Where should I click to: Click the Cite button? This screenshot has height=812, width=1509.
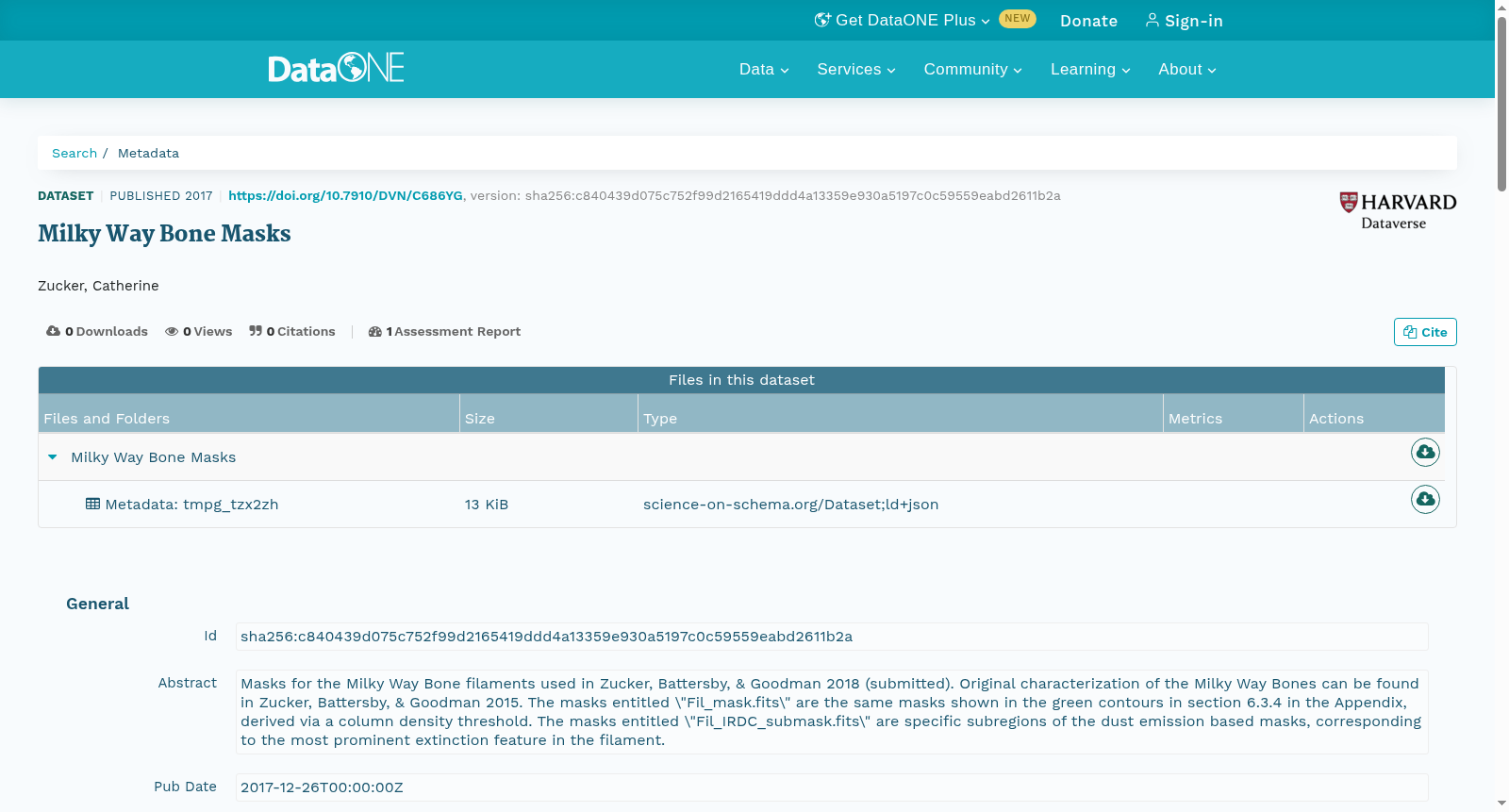tap(1425, 332)
